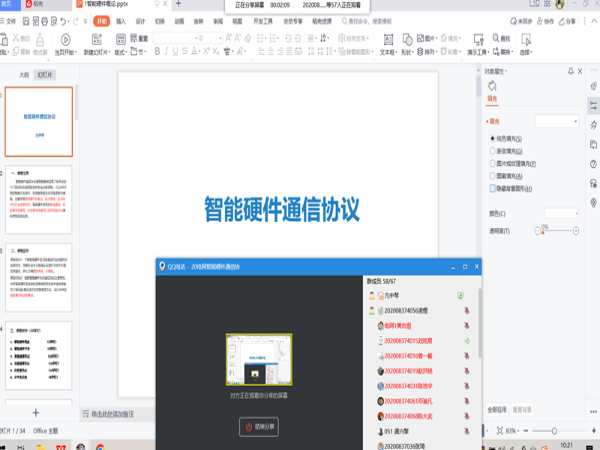The image size is (600, 450).
Task: Select solid fill radio option (S)
Action: click(x=492, y=139)
